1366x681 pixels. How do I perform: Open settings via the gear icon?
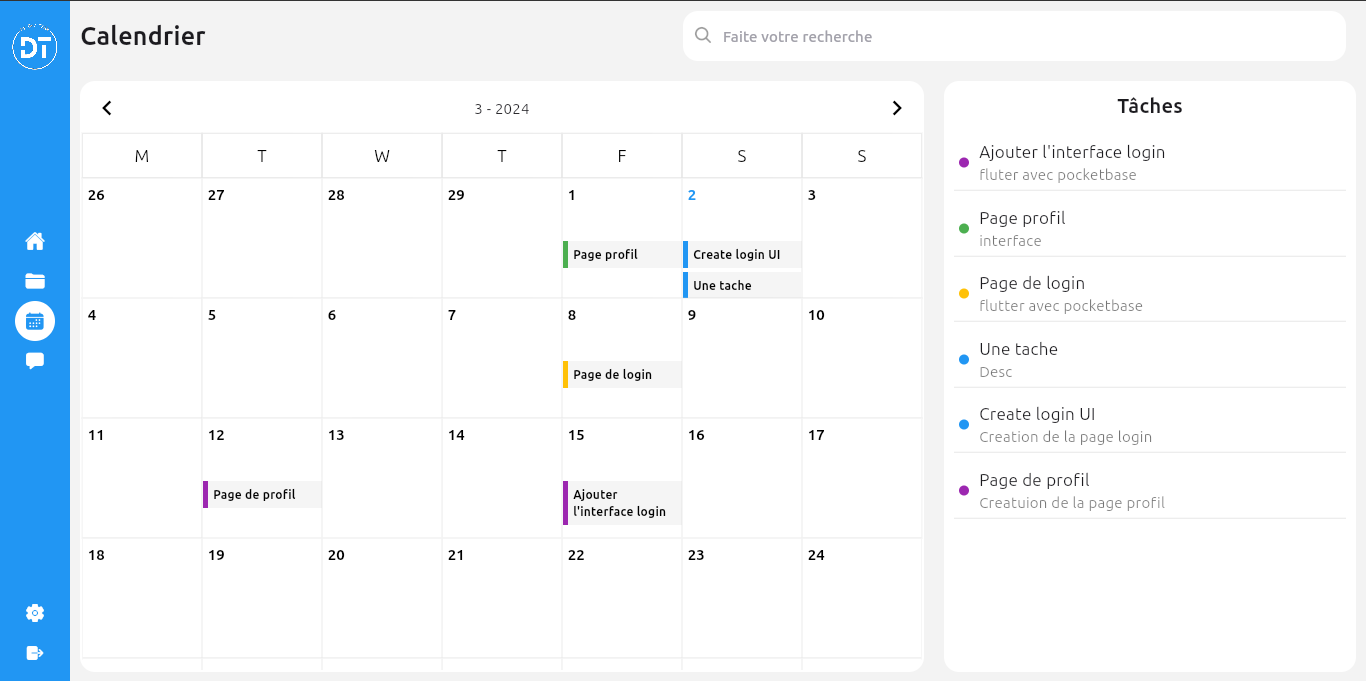35,613
